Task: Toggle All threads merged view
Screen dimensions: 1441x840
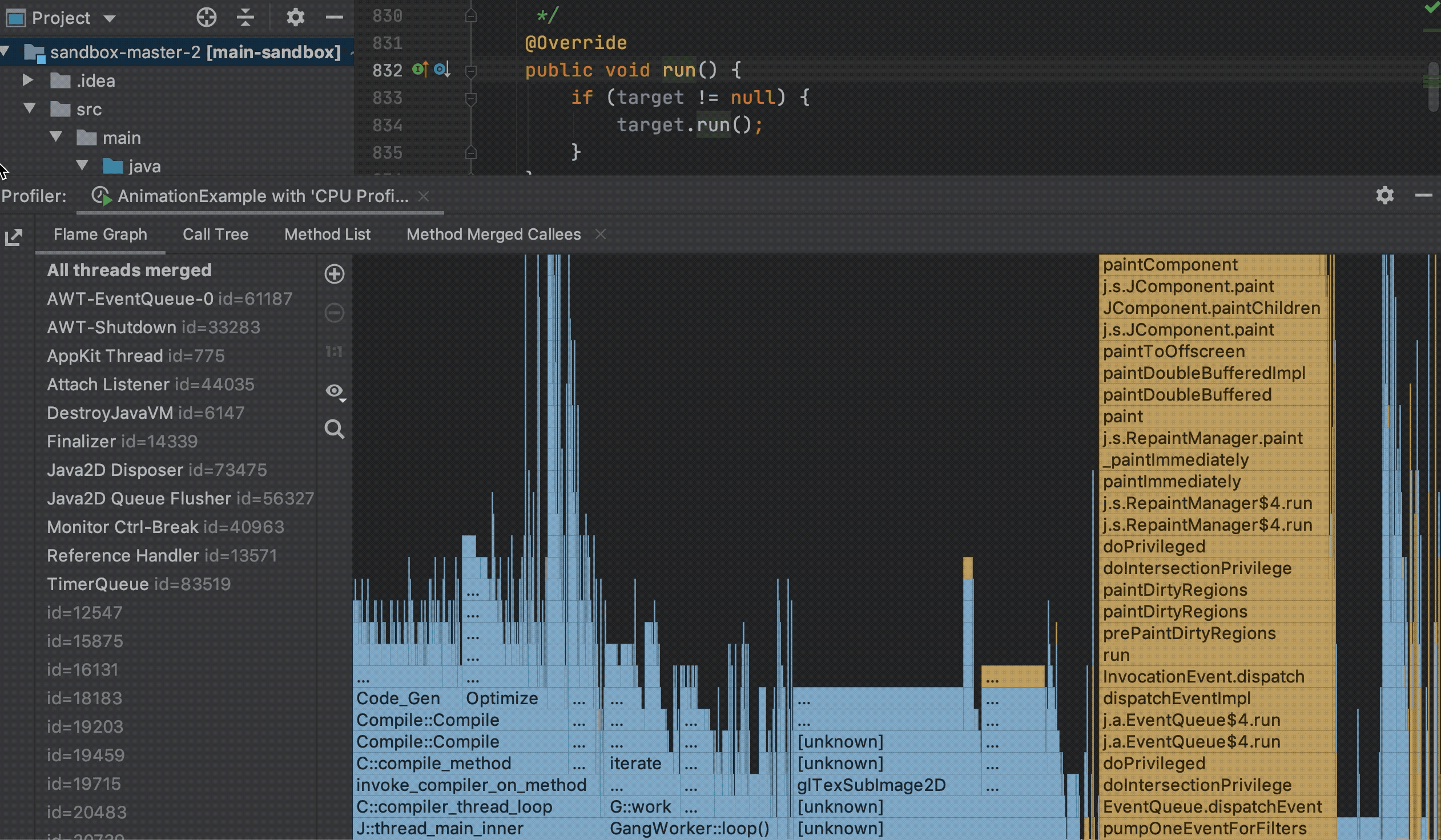Action: pos(129,269)
